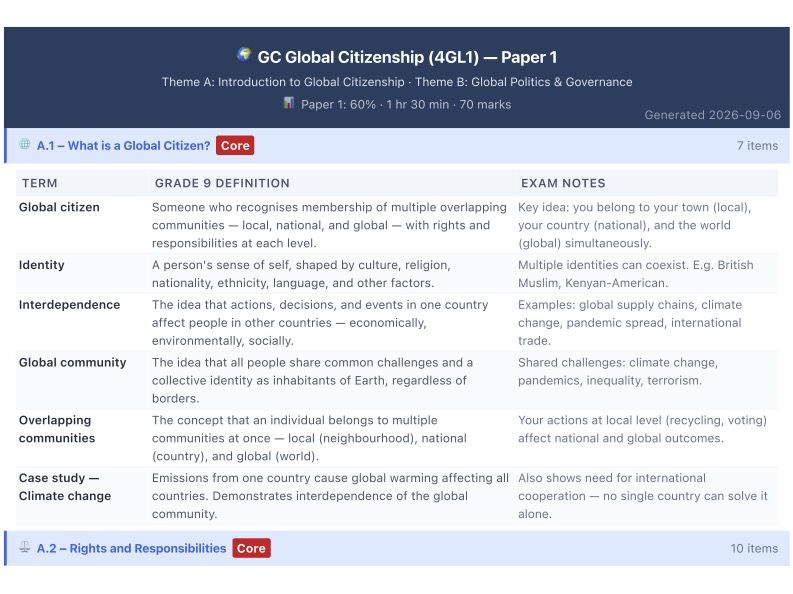The image size is (793, 594).
Task: Click the red Core badge in the A.1 header
Action: (235, 146)
